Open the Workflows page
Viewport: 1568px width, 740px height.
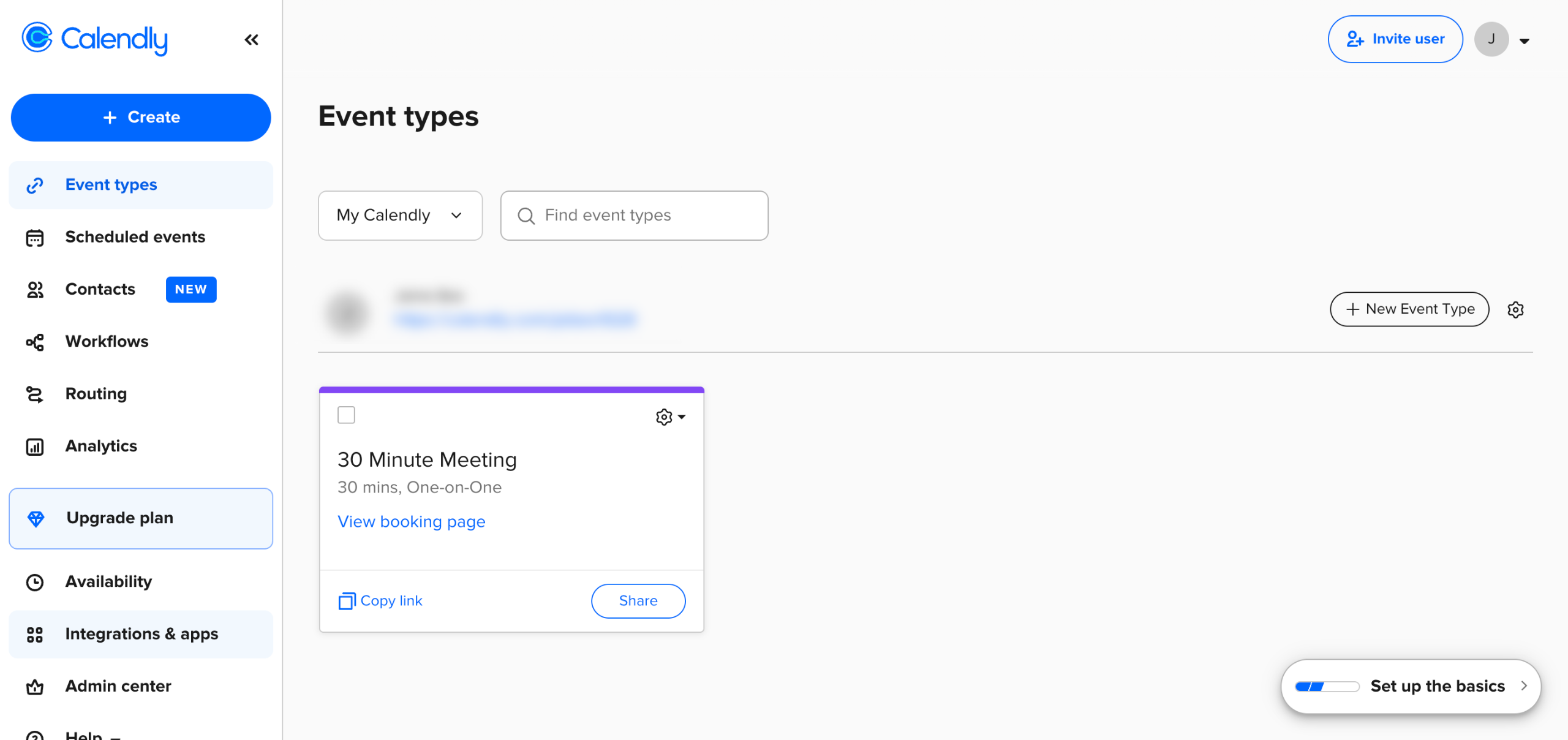[x=107, y=341]
